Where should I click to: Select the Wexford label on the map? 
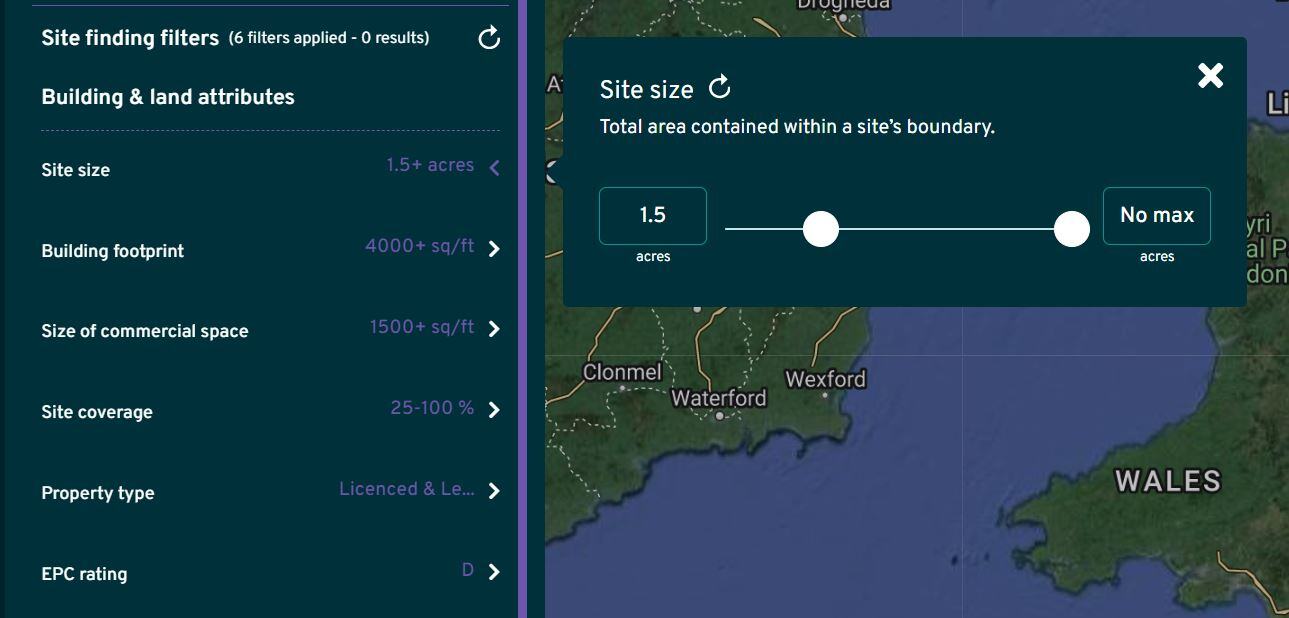(x=828, y=379)
